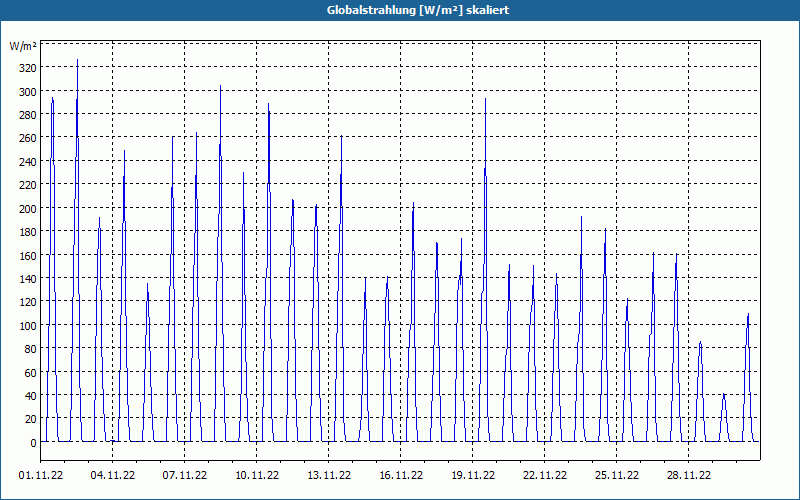Click the 100 y-axis label
Viewport: 800px width, 500px height.
coord(27,326)
